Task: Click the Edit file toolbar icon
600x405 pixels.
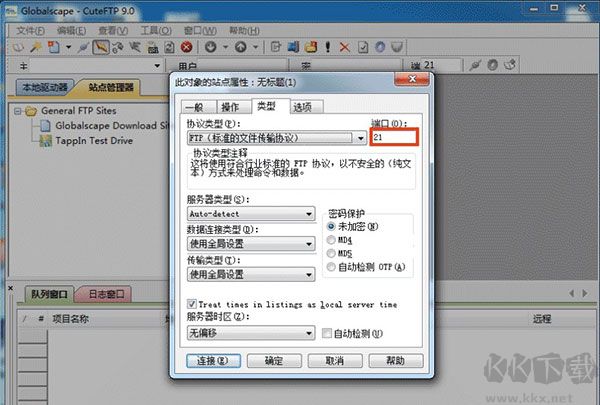Action: pos(276,47)
